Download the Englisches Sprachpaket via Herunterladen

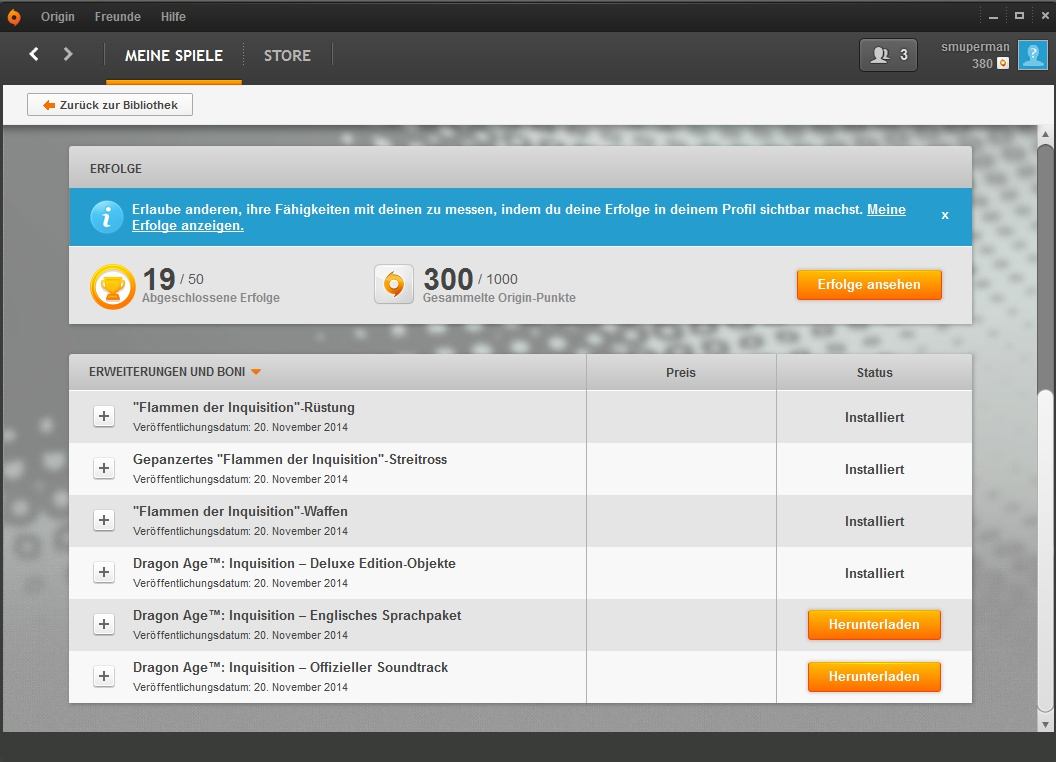874,625
